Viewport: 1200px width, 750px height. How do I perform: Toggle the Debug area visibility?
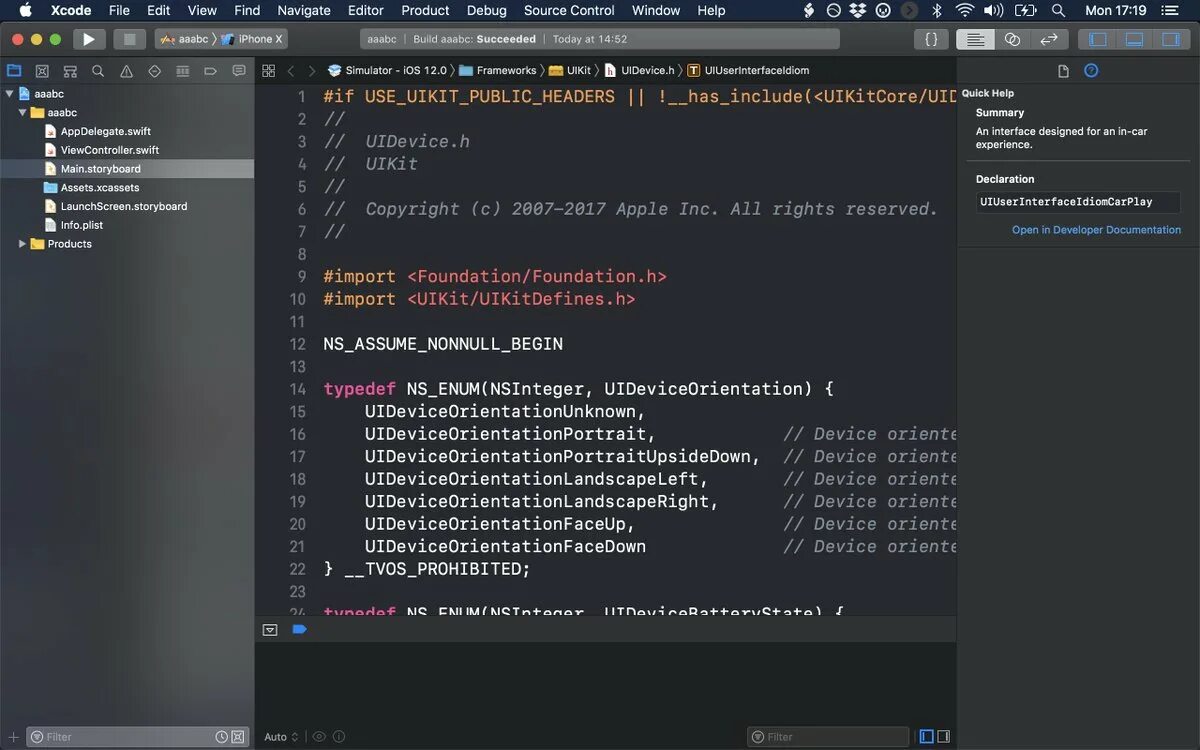tap(1134, 39)
